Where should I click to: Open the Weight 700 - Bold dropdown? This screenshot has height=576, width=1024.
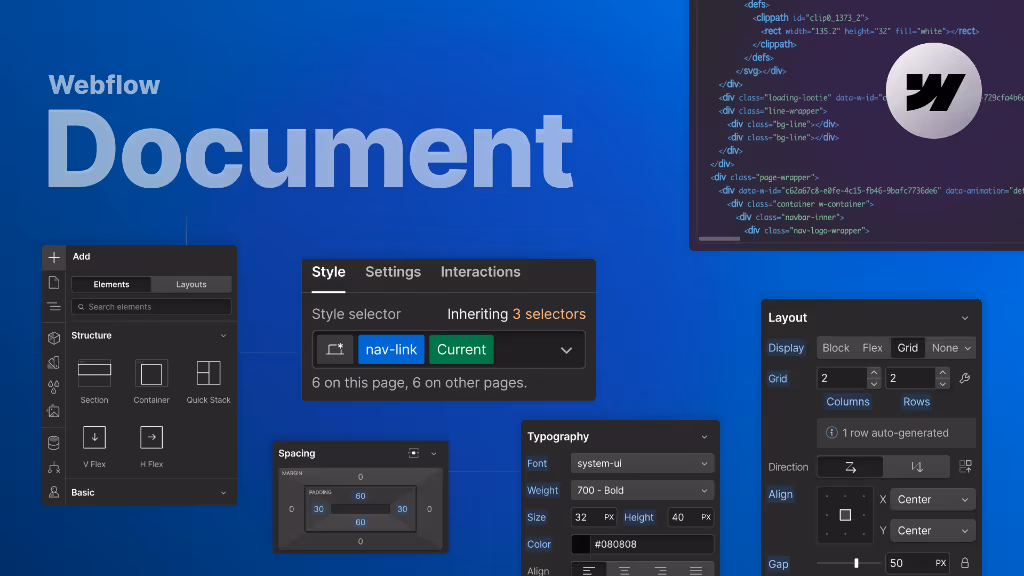pos(642,490)
